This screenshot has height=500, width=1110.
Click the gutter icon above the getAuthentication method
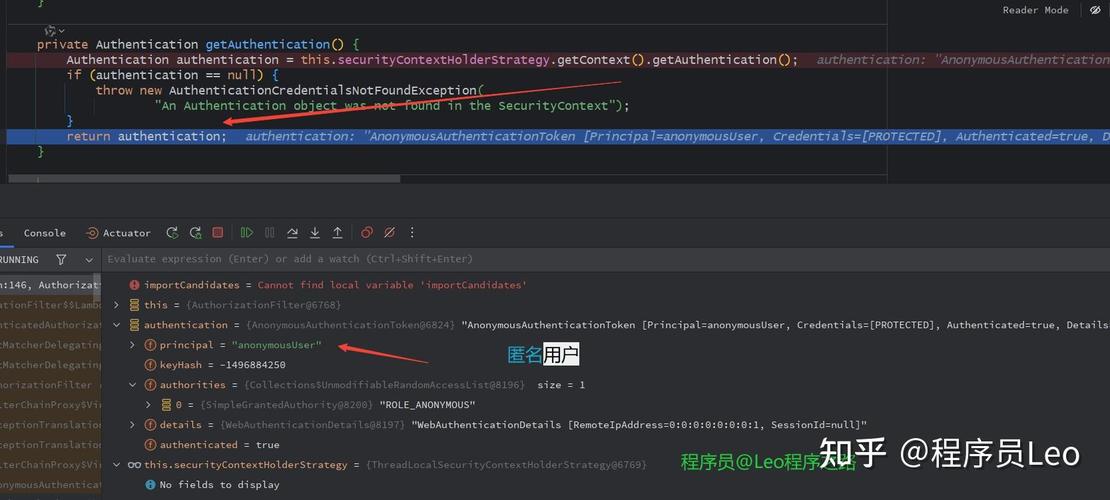tap(51, 30)
